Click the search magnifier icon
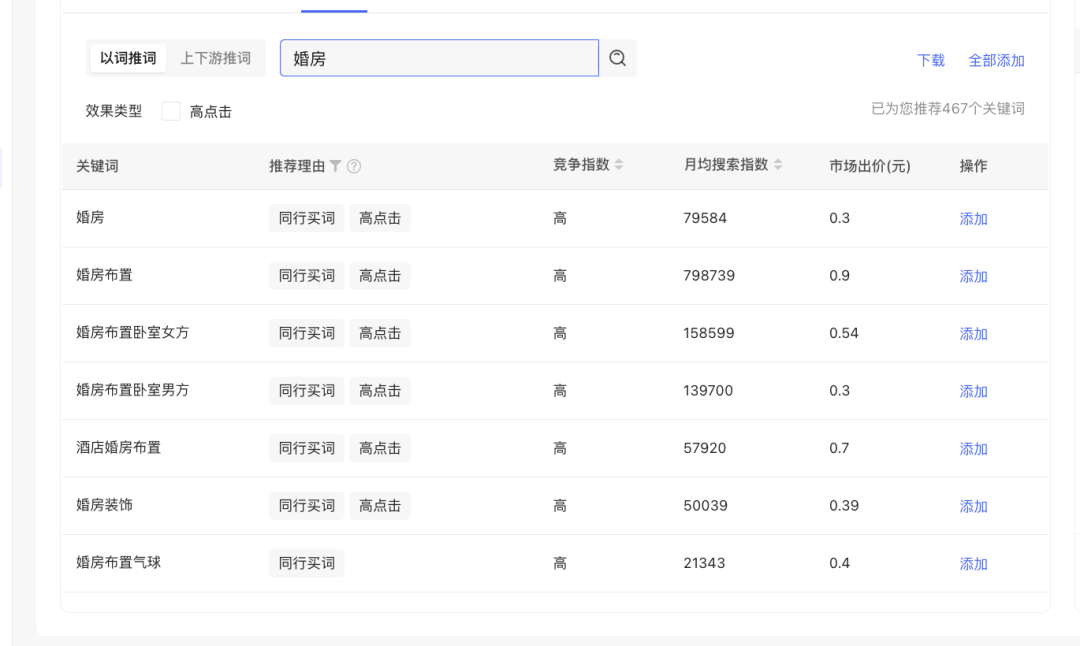 (x=618, y=58)
